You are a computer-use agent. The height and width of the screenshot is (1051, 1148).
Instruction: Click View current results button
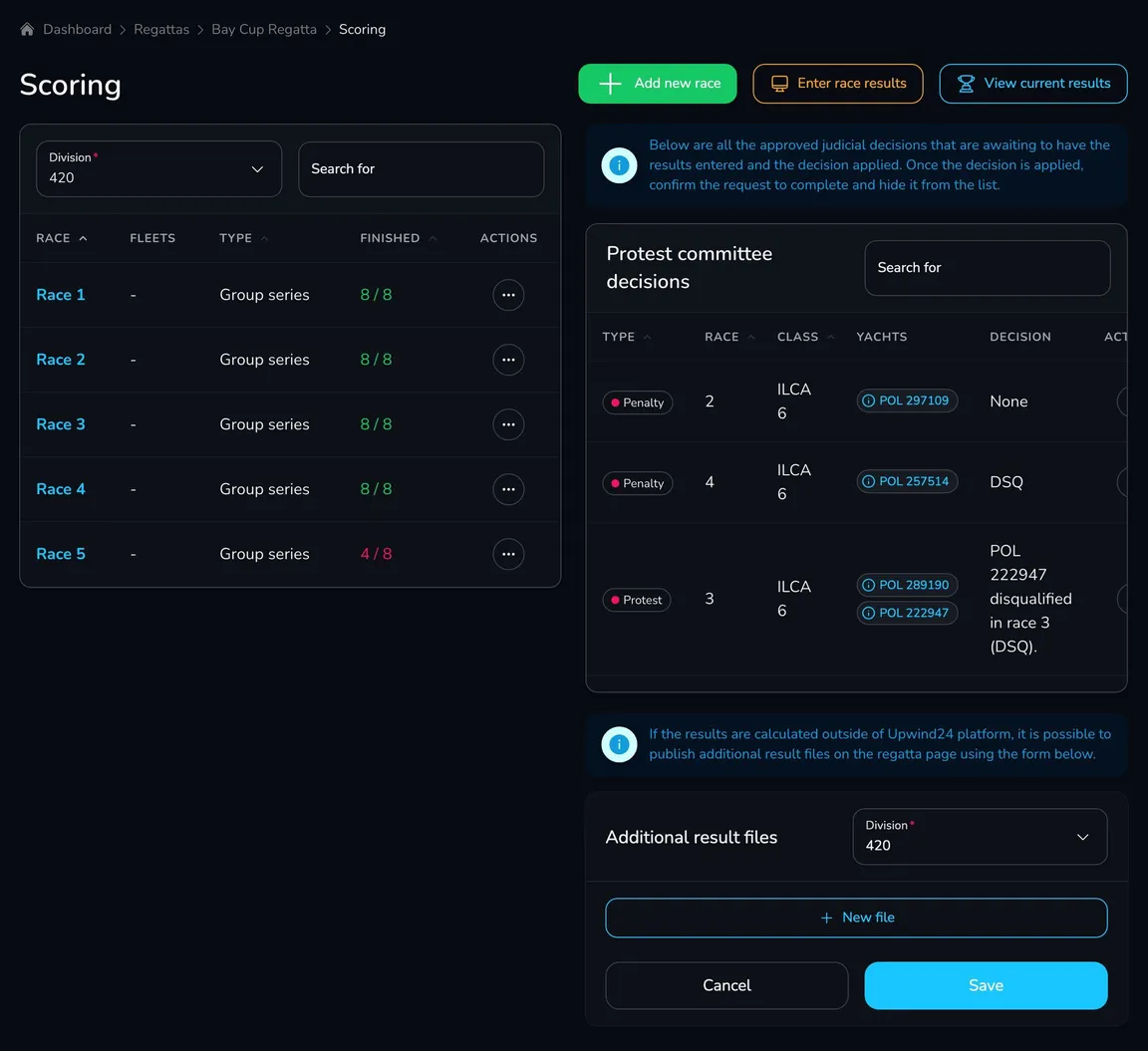[x=1033, y=84]
